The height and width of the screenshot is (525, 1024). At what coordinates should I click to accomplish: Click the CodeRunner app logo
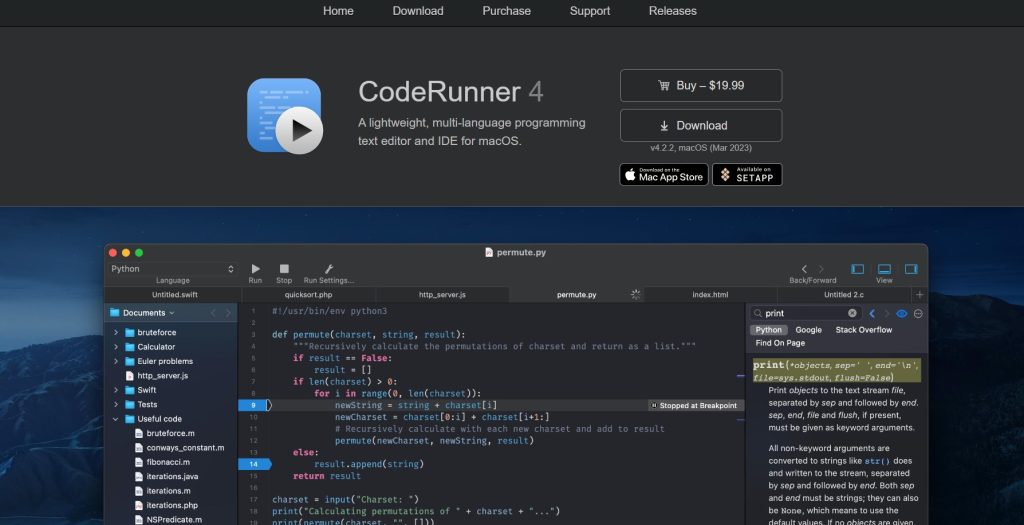[x=285, y=116]
